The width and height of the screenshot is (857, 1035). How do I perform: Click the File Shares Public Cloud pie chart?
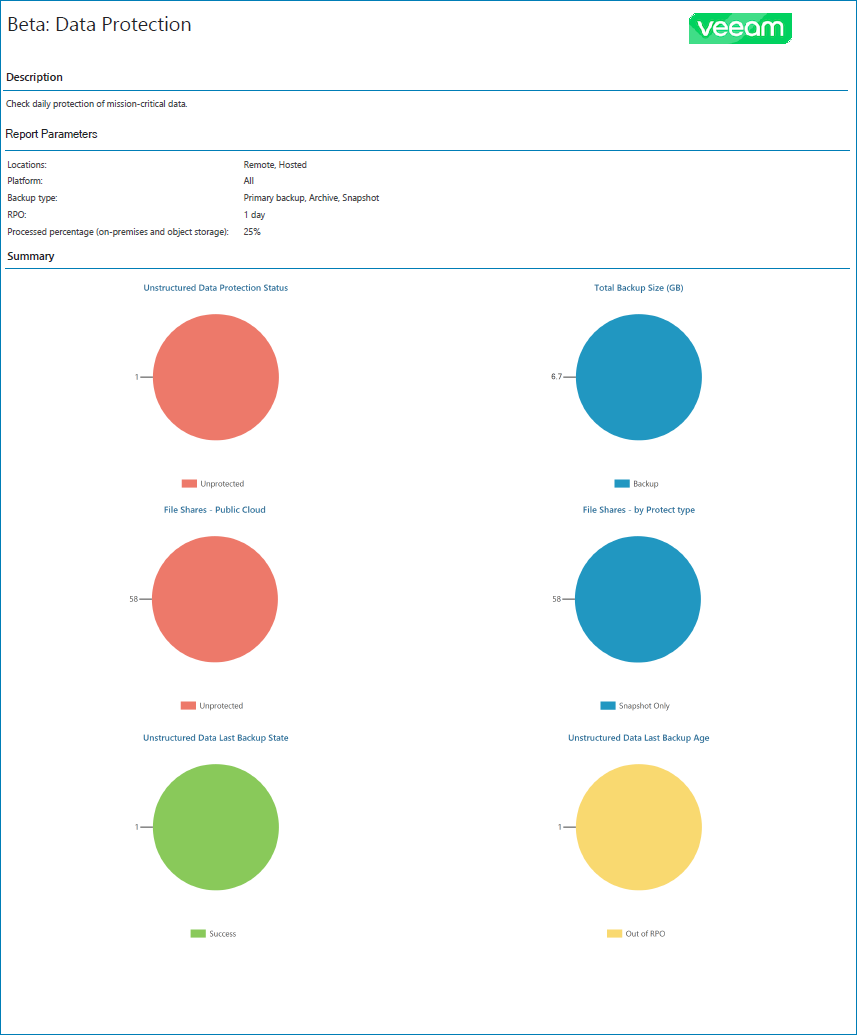pyautogui.click(x=215, y=599)
